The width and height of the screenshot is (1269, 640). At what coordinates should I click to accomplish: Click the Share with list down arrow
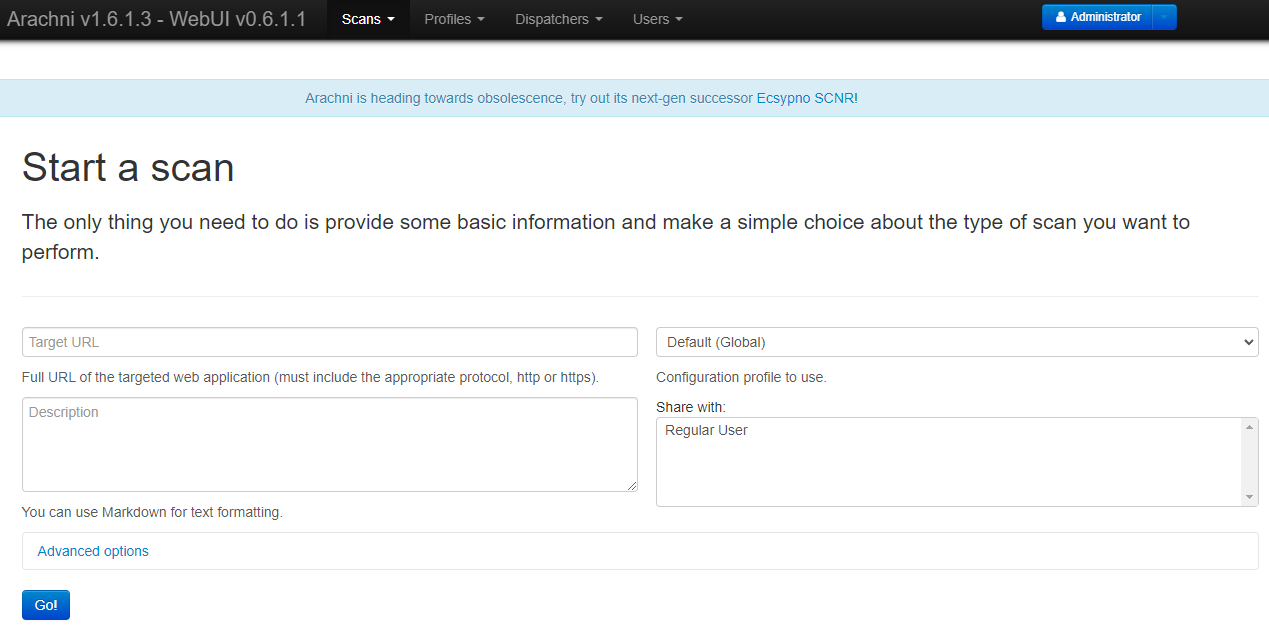(x=1249, y=497)
